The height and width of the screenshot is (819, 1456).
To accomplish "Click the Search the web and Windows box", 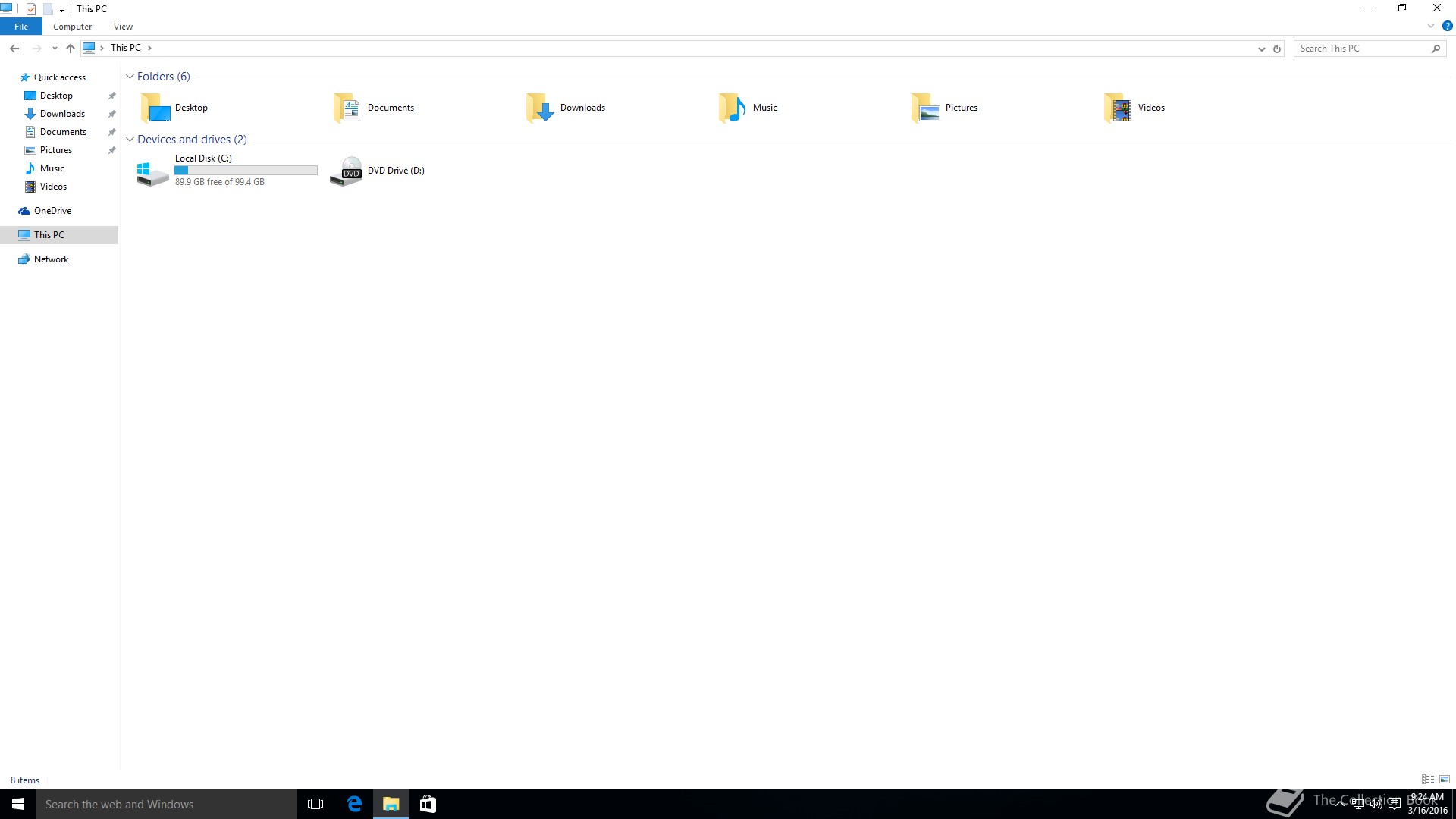I will pyautogui.click(x=167, y=804).
